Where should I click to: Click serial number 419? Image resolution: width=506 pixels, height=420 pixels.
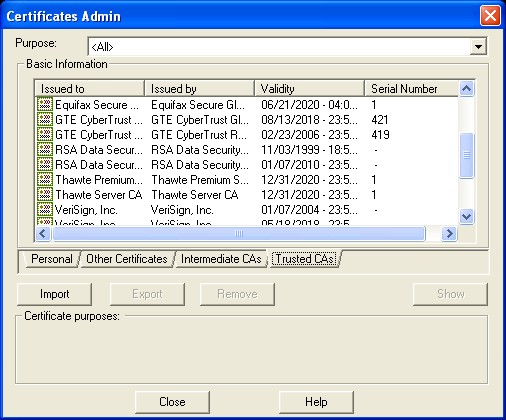380,135
